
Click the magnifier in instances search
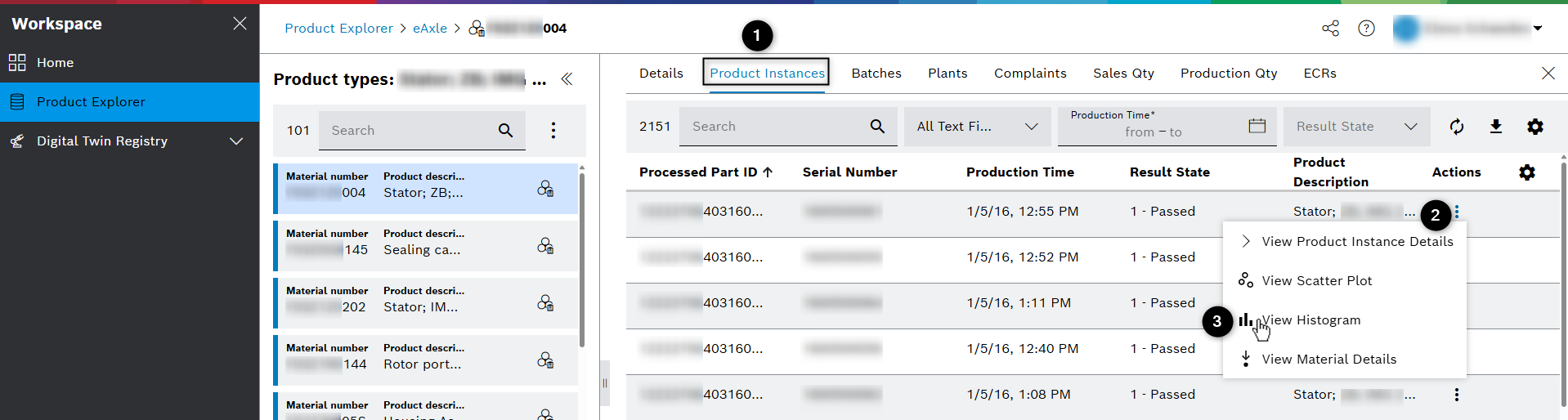click(x=877, y=127)
